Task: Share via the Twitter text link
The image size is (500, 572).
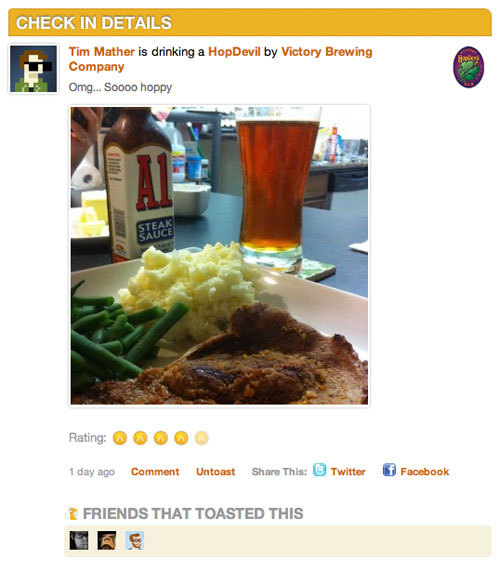Action: pos(348,472)
